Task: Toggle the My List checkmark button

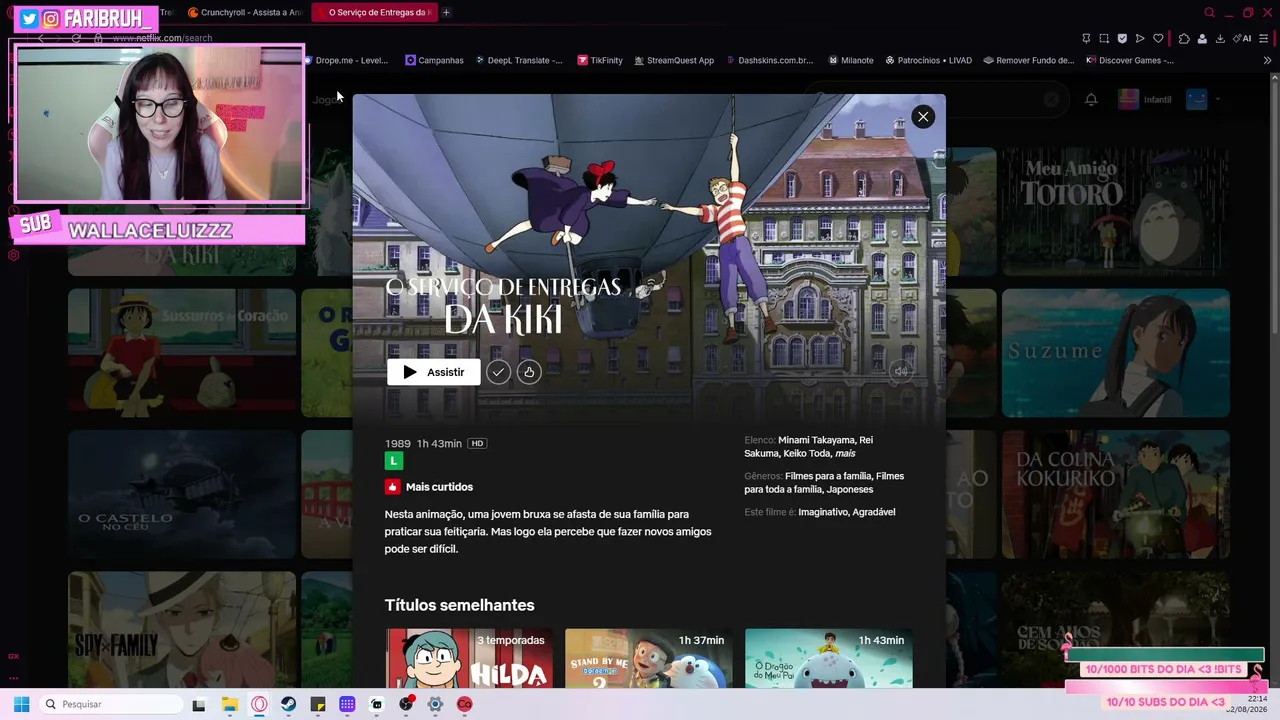Action: tap(498, 372)
